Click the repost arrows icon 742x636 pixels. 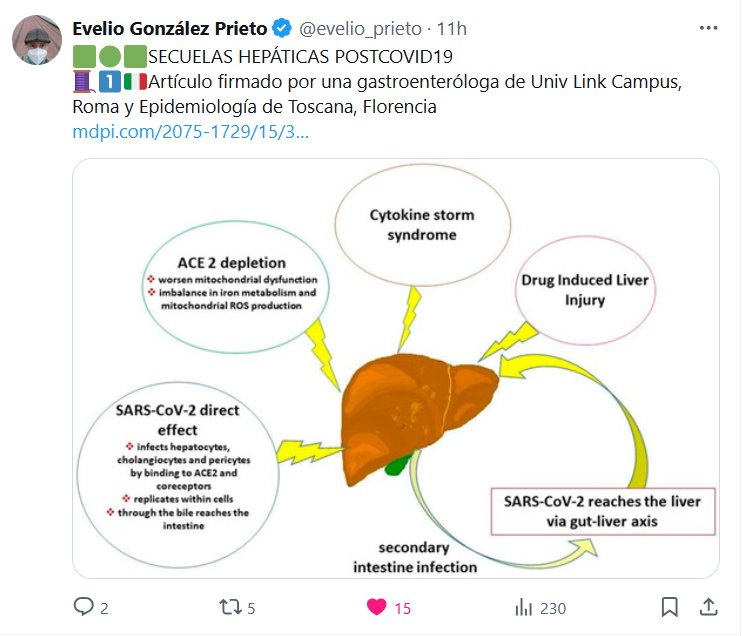click(232, 607)
